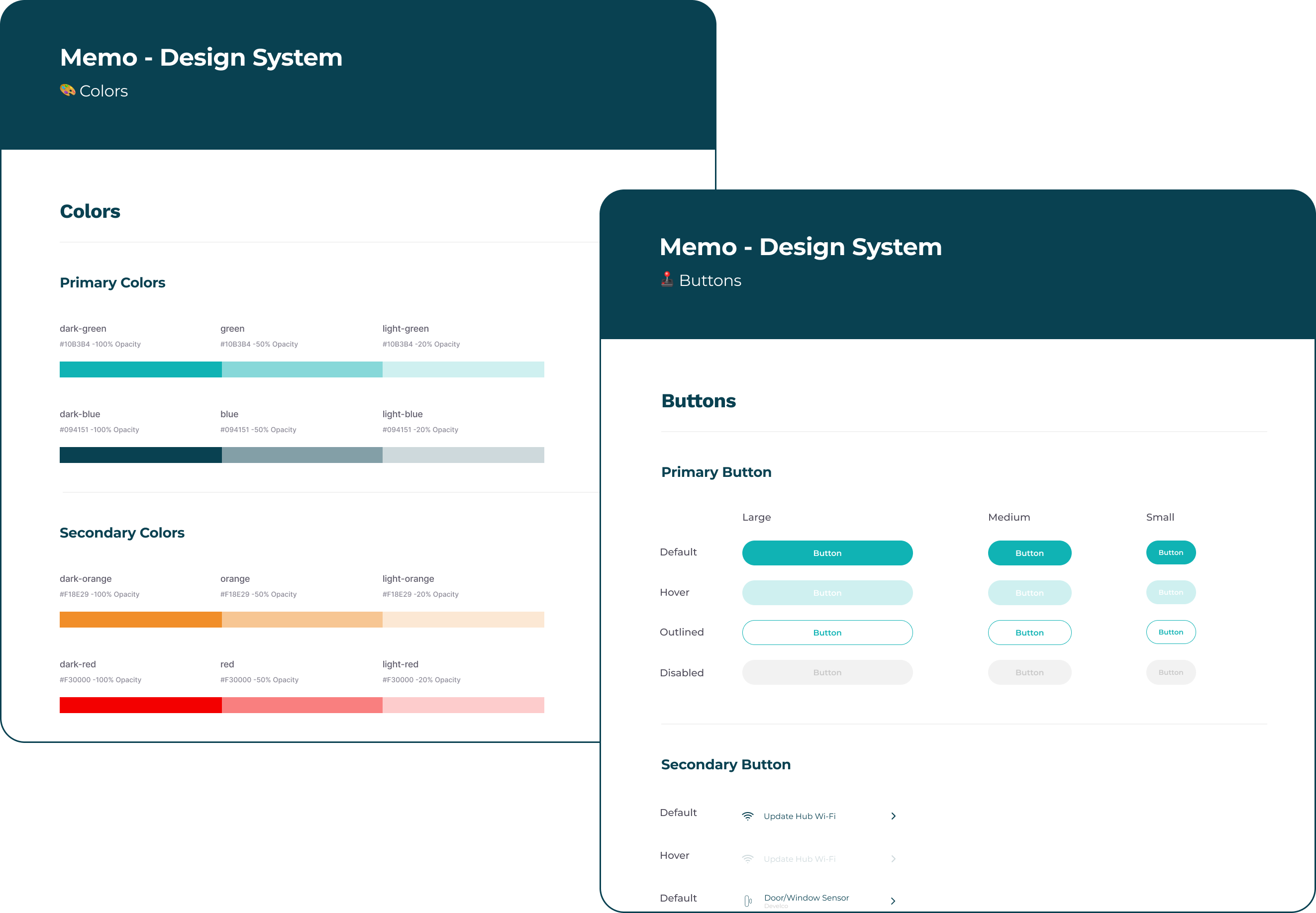Click chevron beside Door/Window Sensor
This screenshot has width=1316, height=913.
pyautogui.click(x=893, y=901)
